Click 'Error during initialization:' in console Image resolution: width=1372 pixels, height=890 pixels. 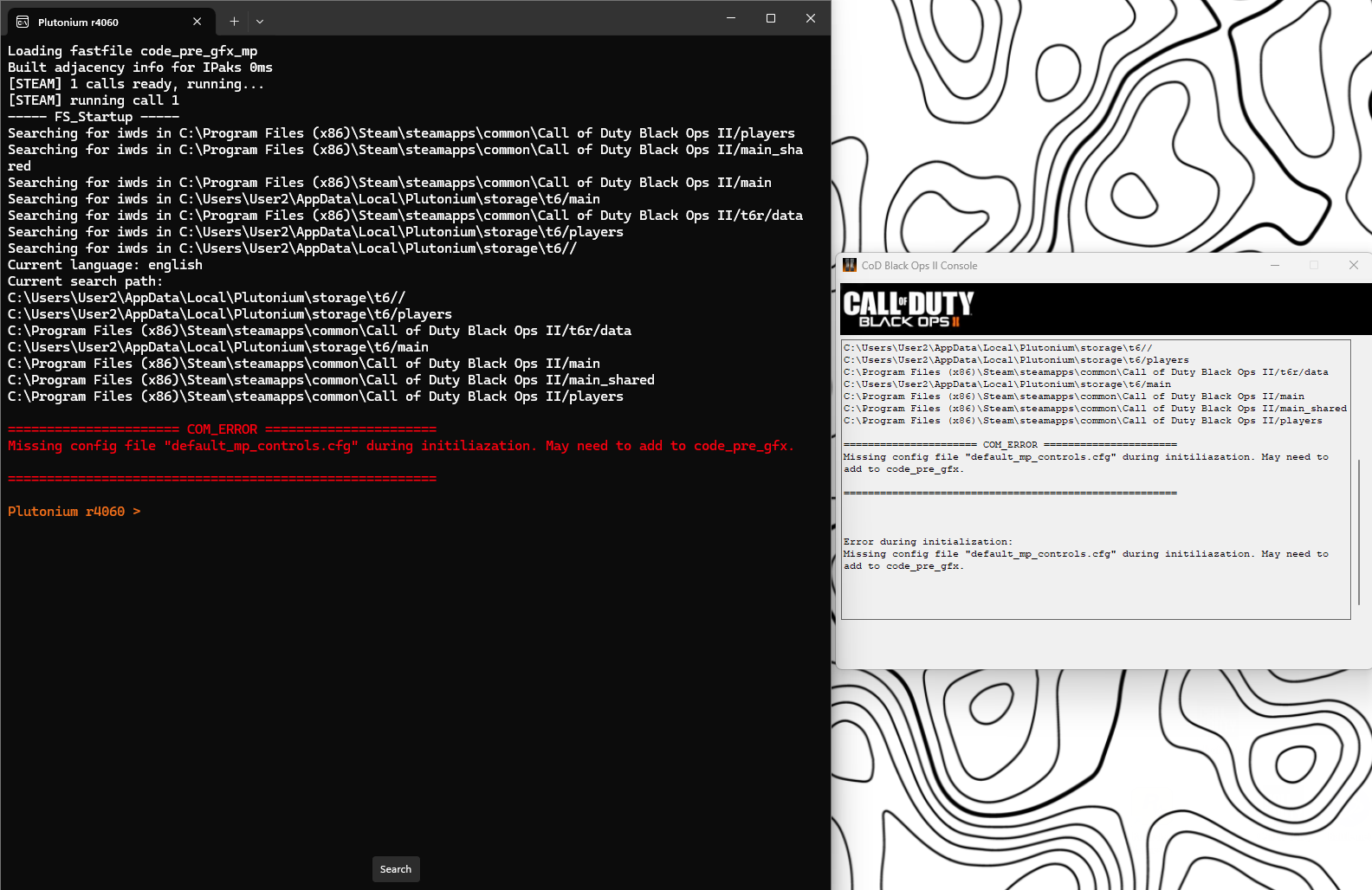pos(928,542)
